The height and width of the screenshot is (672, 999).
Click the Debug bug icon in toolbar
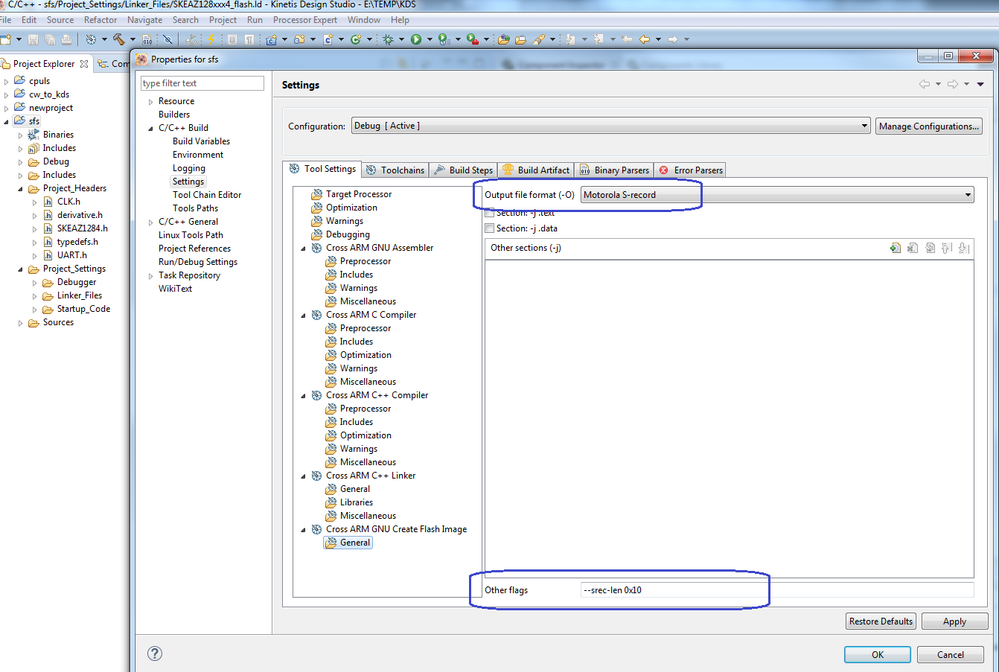click(x=388, y=39)
